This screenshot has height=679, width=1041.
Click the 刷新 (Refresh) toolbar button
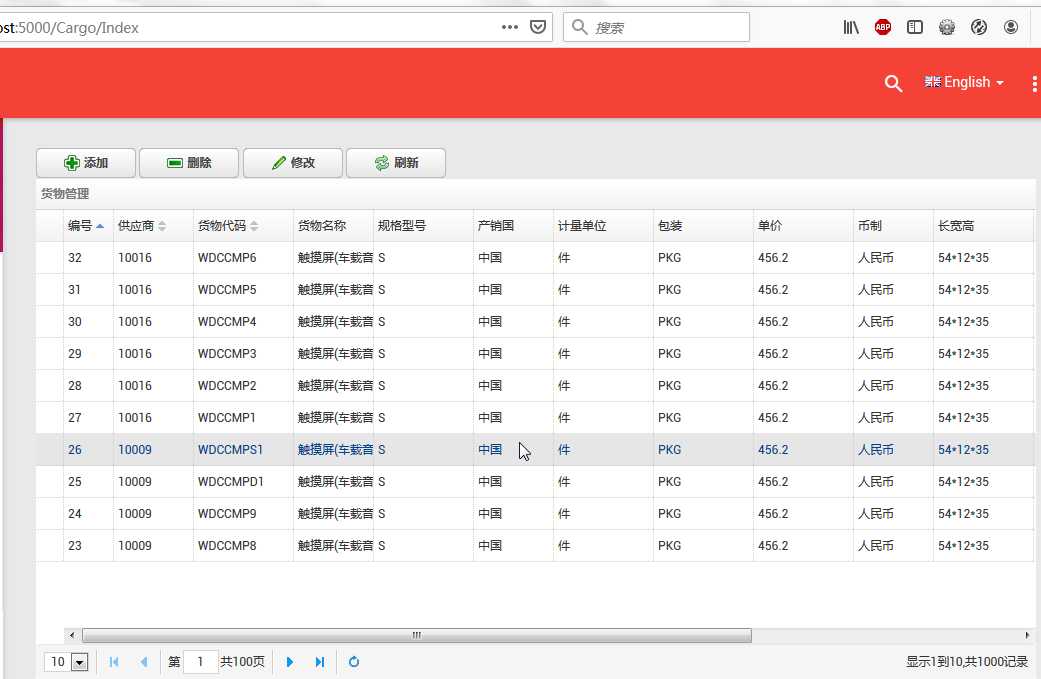pyautogui.click(x=396, y=163)
